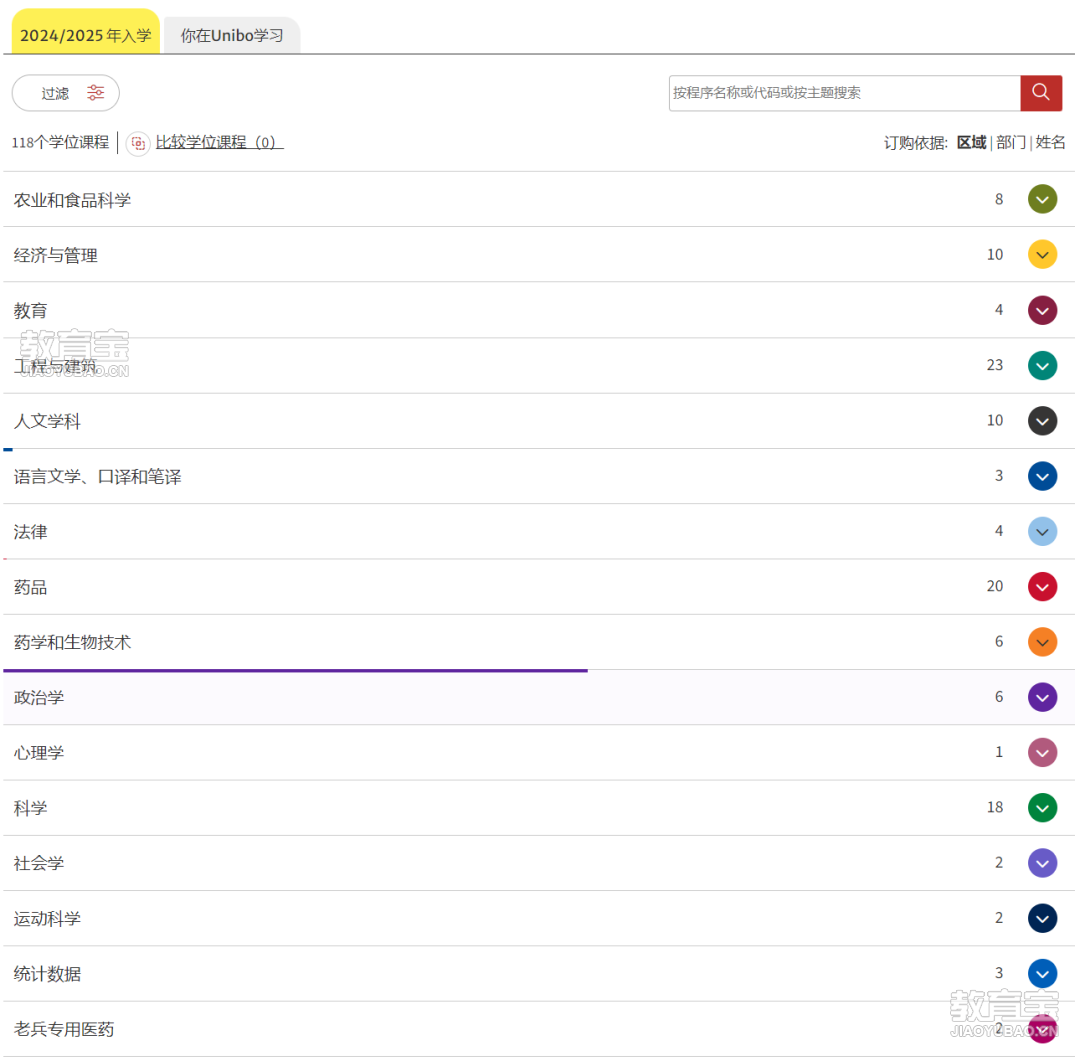Open the 语言文学、口译和笔译 row label
1080x1060 pixels.
click(98, 477)
